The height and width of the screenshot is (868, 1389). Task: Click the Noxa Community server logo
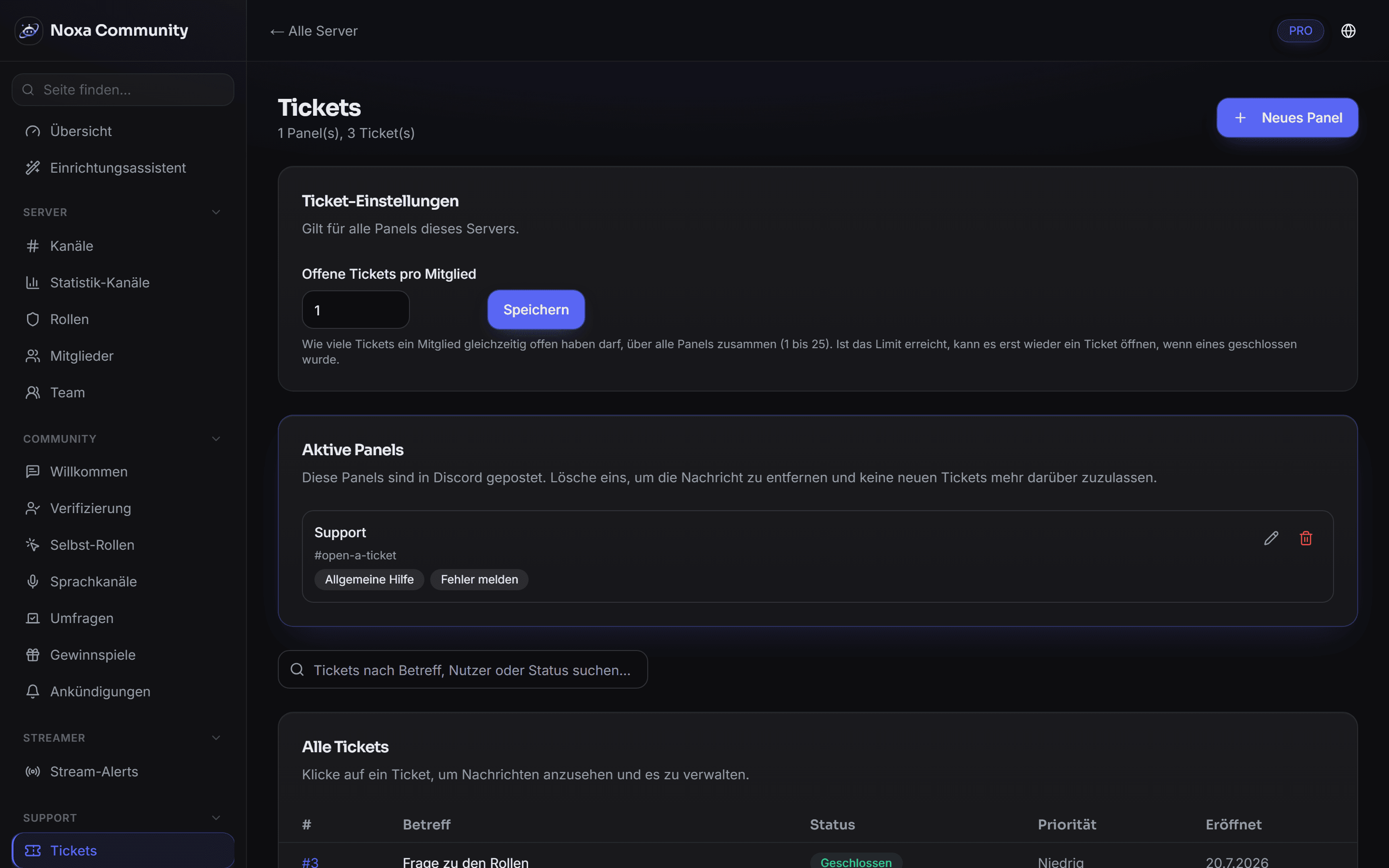(29, 30)
